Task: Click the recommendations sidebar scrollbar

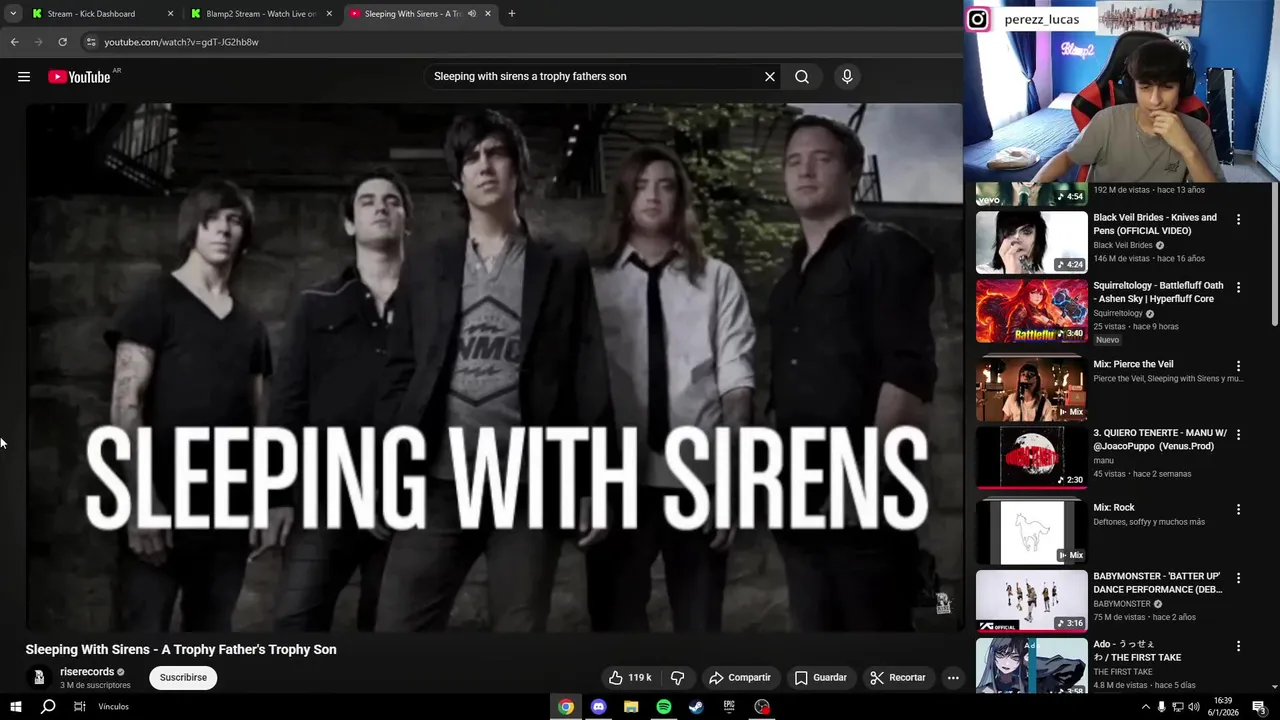Action: coord(1274,255)
